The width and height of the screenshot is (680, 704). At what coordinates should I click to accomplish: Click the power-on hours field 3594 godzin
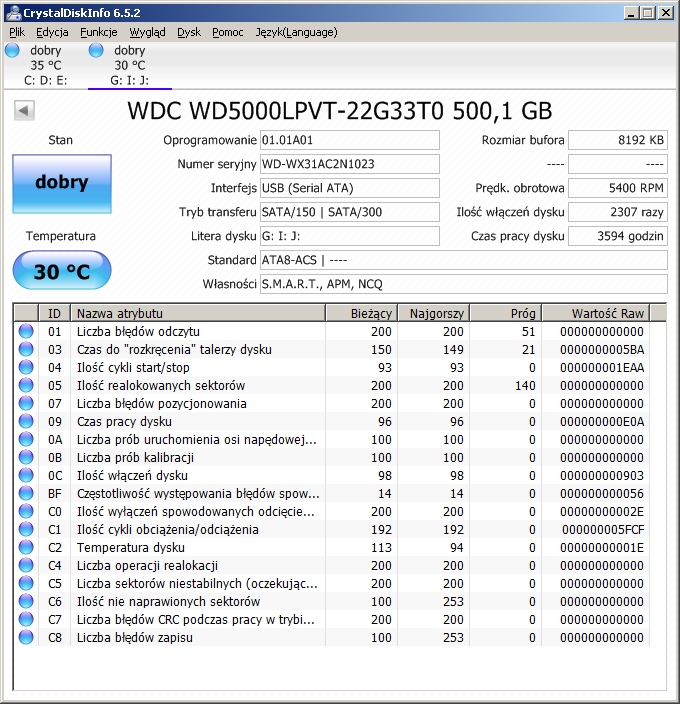(618, 236)
